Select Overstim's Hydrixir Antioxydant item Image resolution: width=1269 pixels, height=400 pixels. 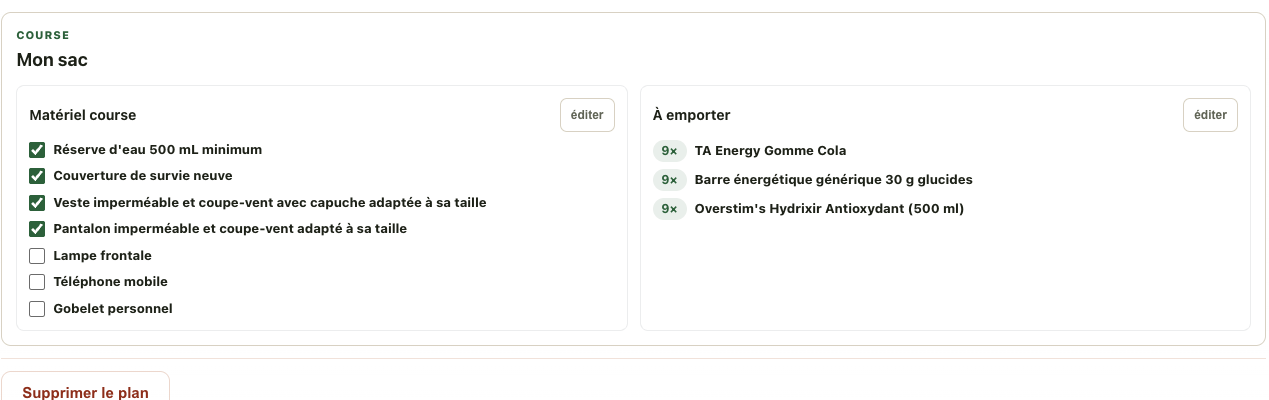(829, 209)
